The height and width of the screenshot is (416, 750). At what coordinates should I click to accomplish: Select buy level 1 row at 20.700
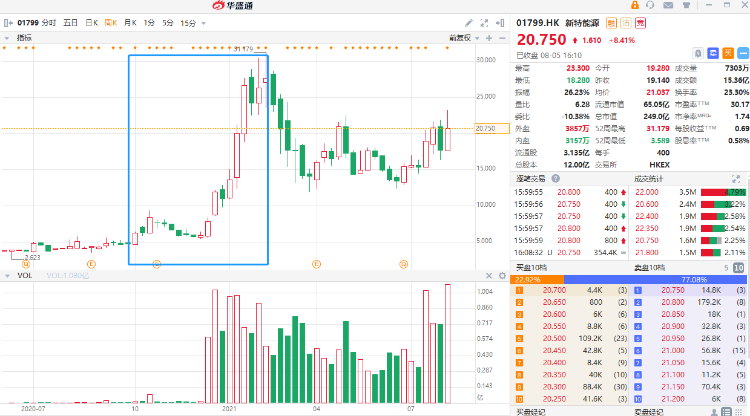tap(570, 290)
